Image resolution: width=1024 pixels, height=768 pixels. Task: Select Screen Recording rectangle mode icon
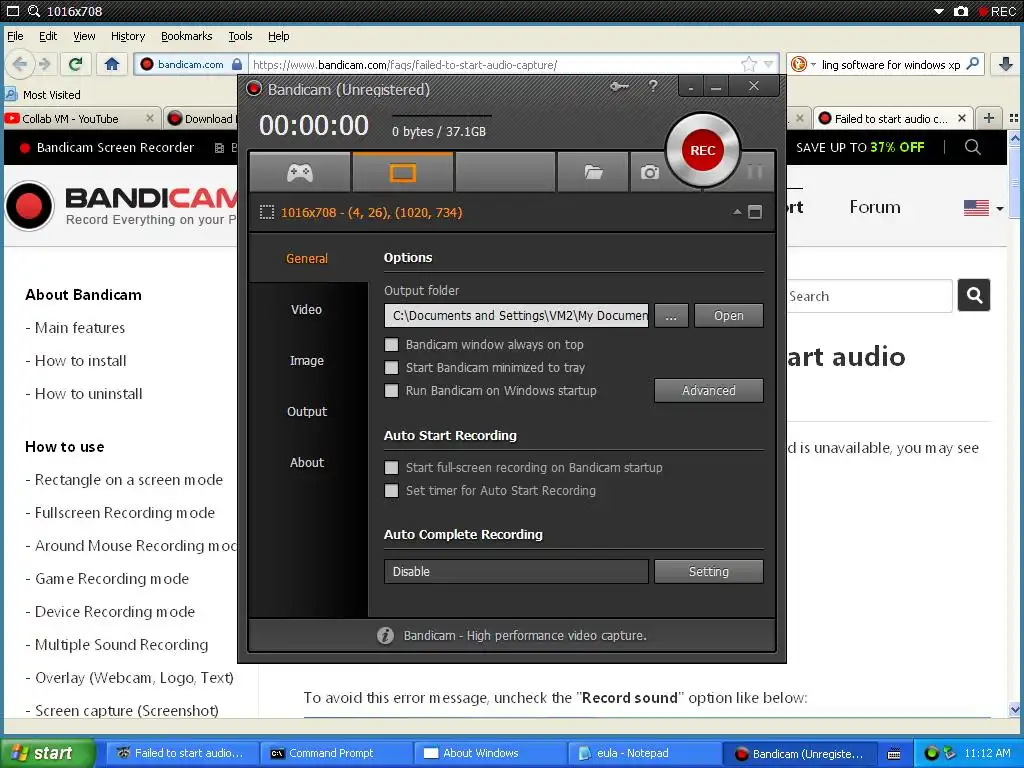(402, 172)
